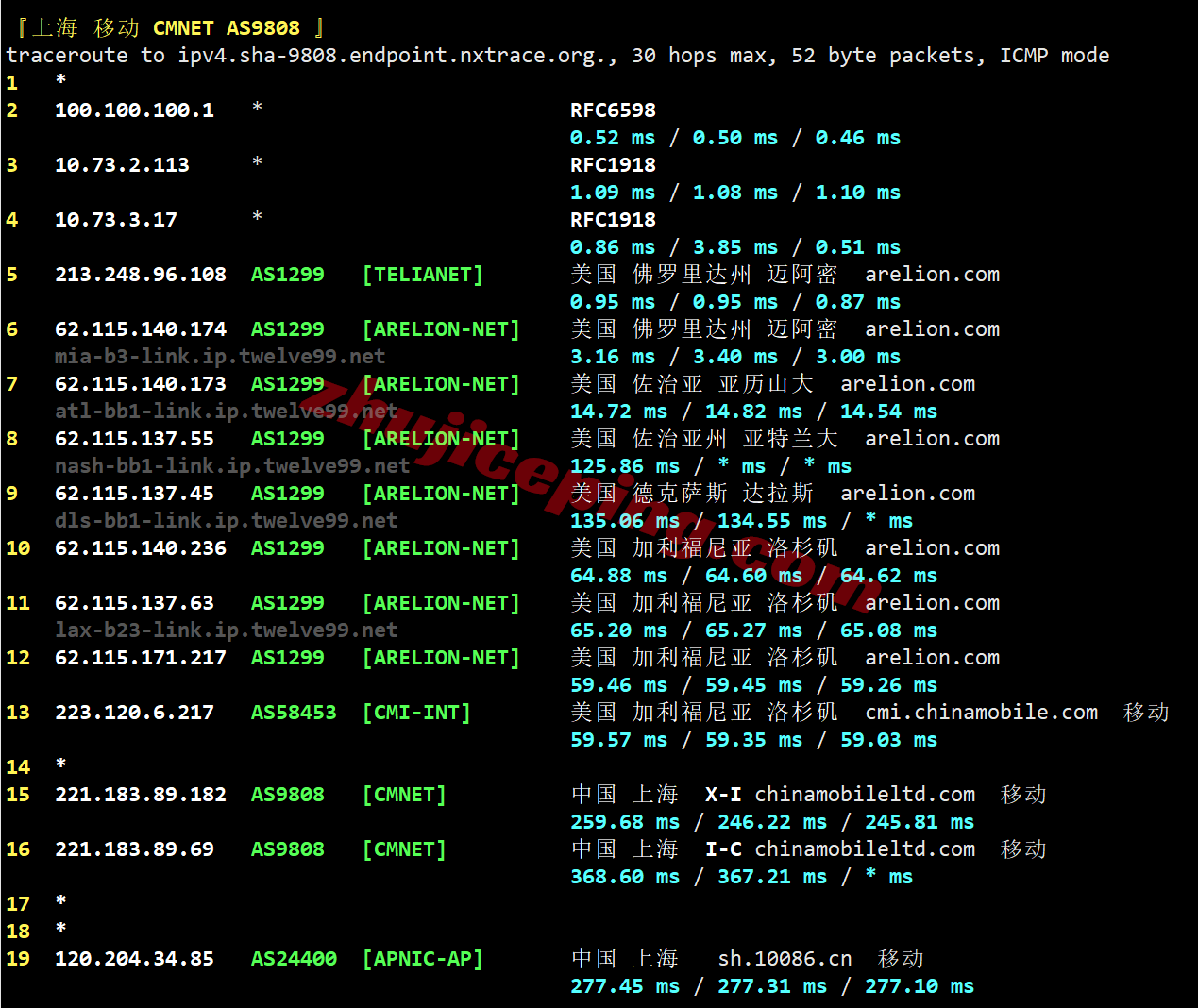Click latency value 59.57 ms
Viewport: 1198px width, 1008px height.
click(618, 740)
